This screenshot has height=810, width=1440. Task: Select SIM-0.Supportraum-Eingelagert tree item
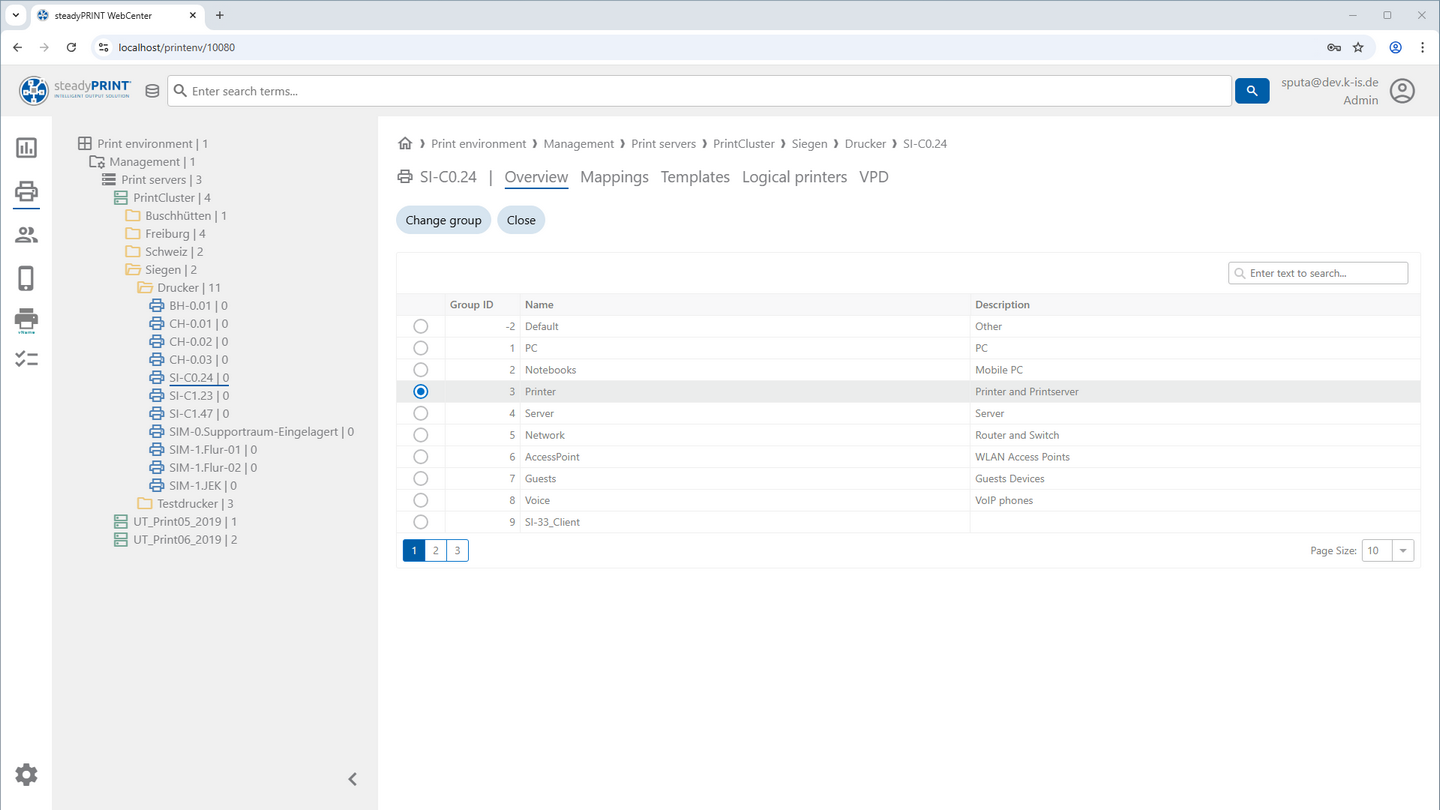tap(261, 432)
